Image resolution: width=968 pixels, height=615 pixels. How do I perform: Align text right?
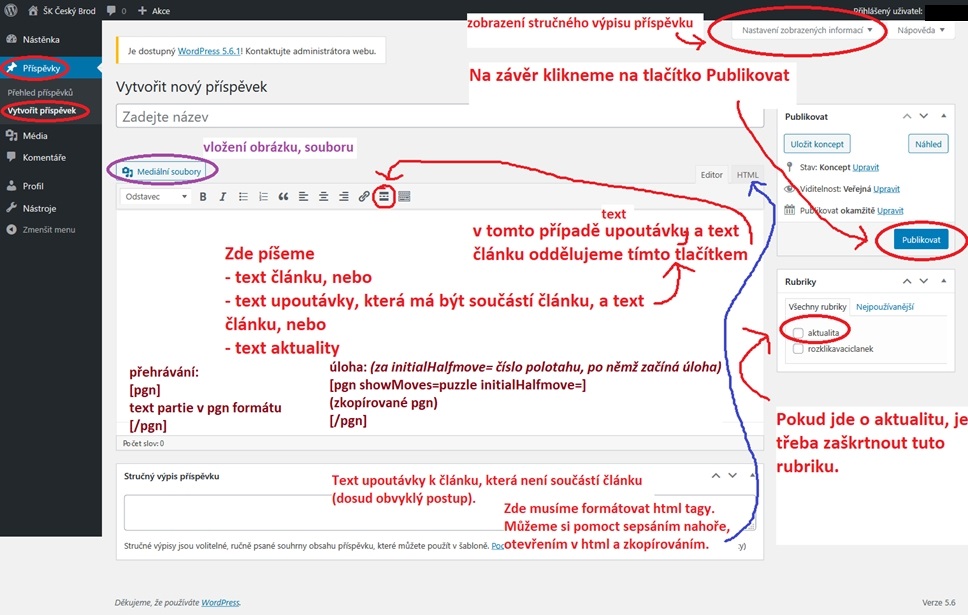344,196
